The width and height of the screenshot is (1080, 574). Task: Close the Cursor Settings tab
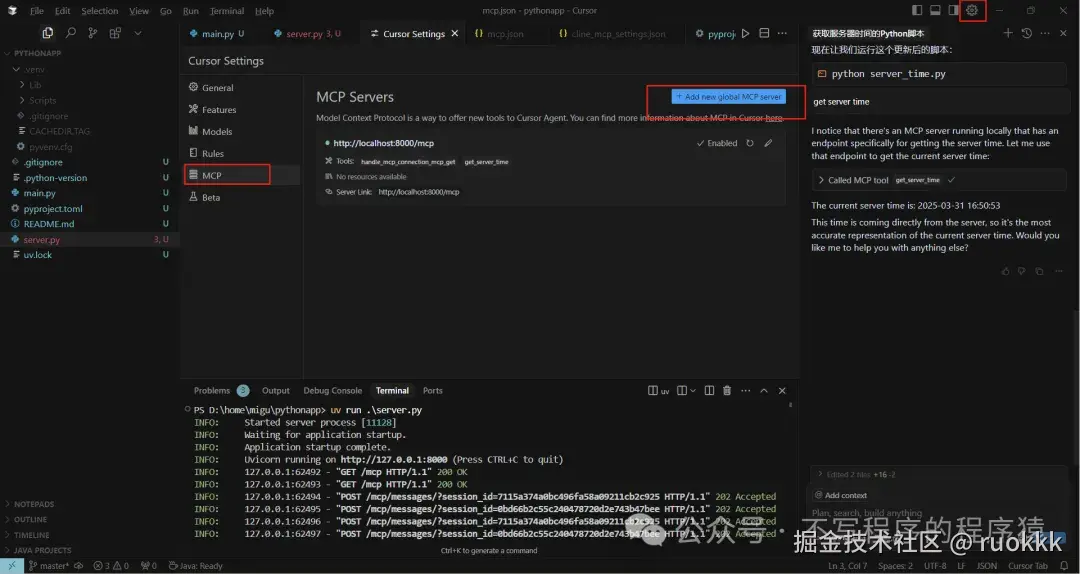(x=455, y=33)
